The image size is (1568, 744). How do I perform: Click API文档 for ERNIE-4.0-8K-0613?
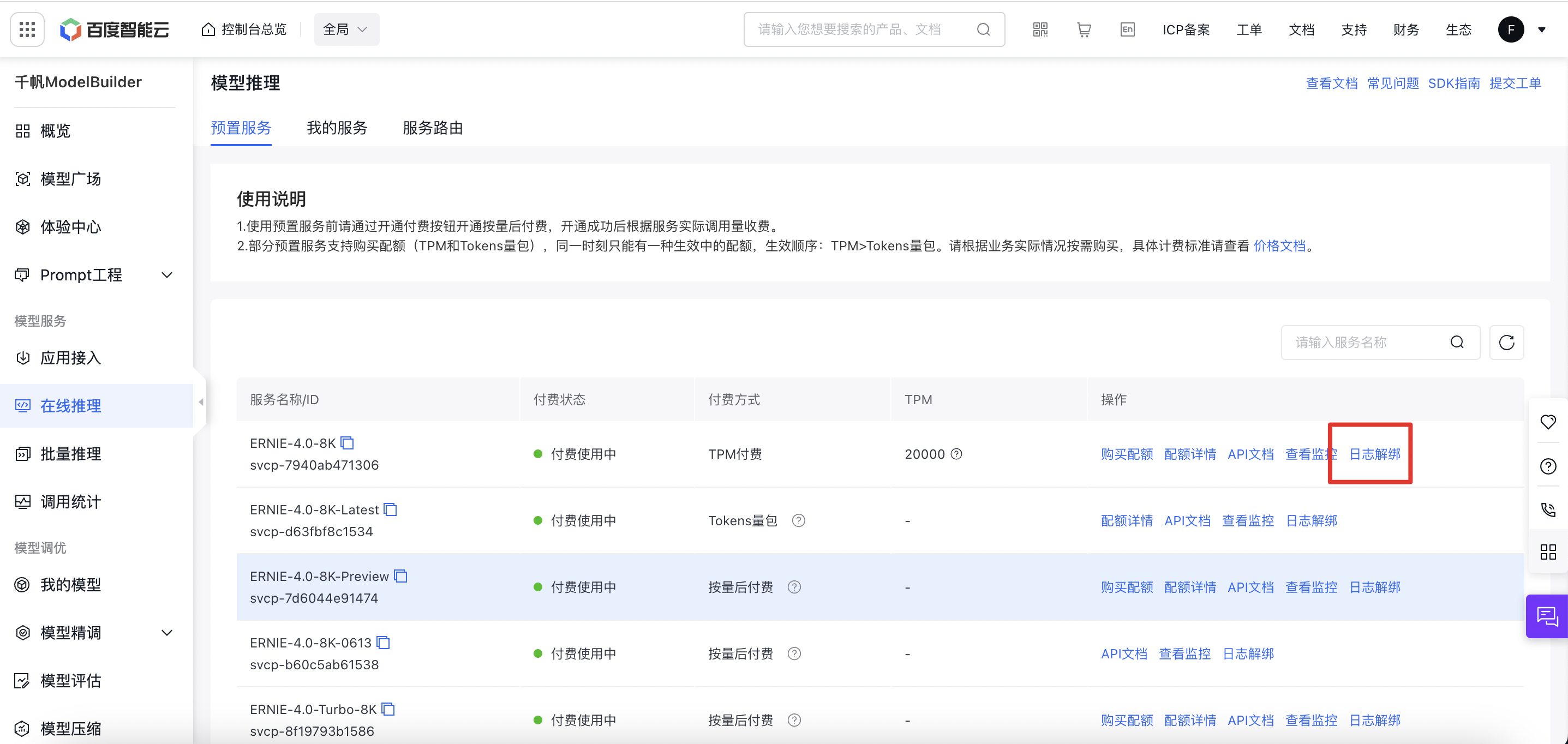click(x=1124, y=653)
